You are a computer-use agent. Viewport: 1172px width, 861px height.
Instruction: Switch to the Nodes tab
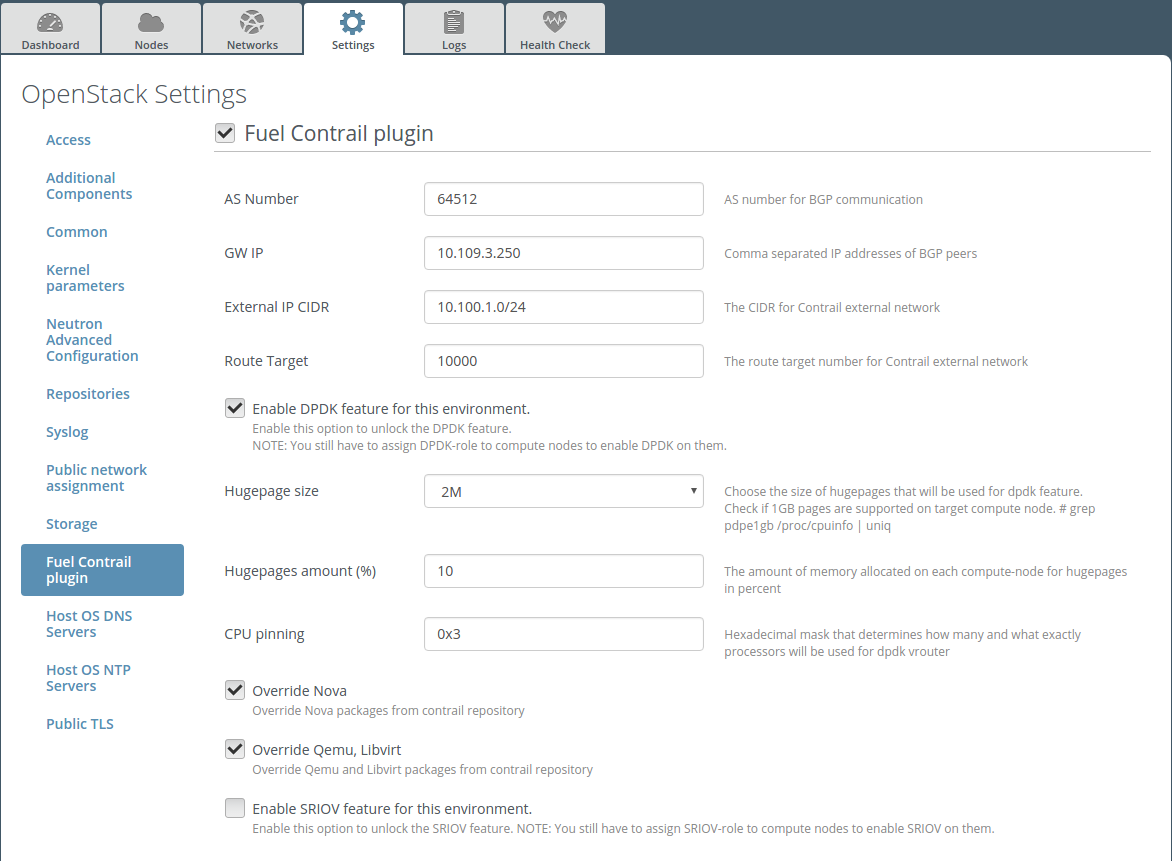click(151, 28)
